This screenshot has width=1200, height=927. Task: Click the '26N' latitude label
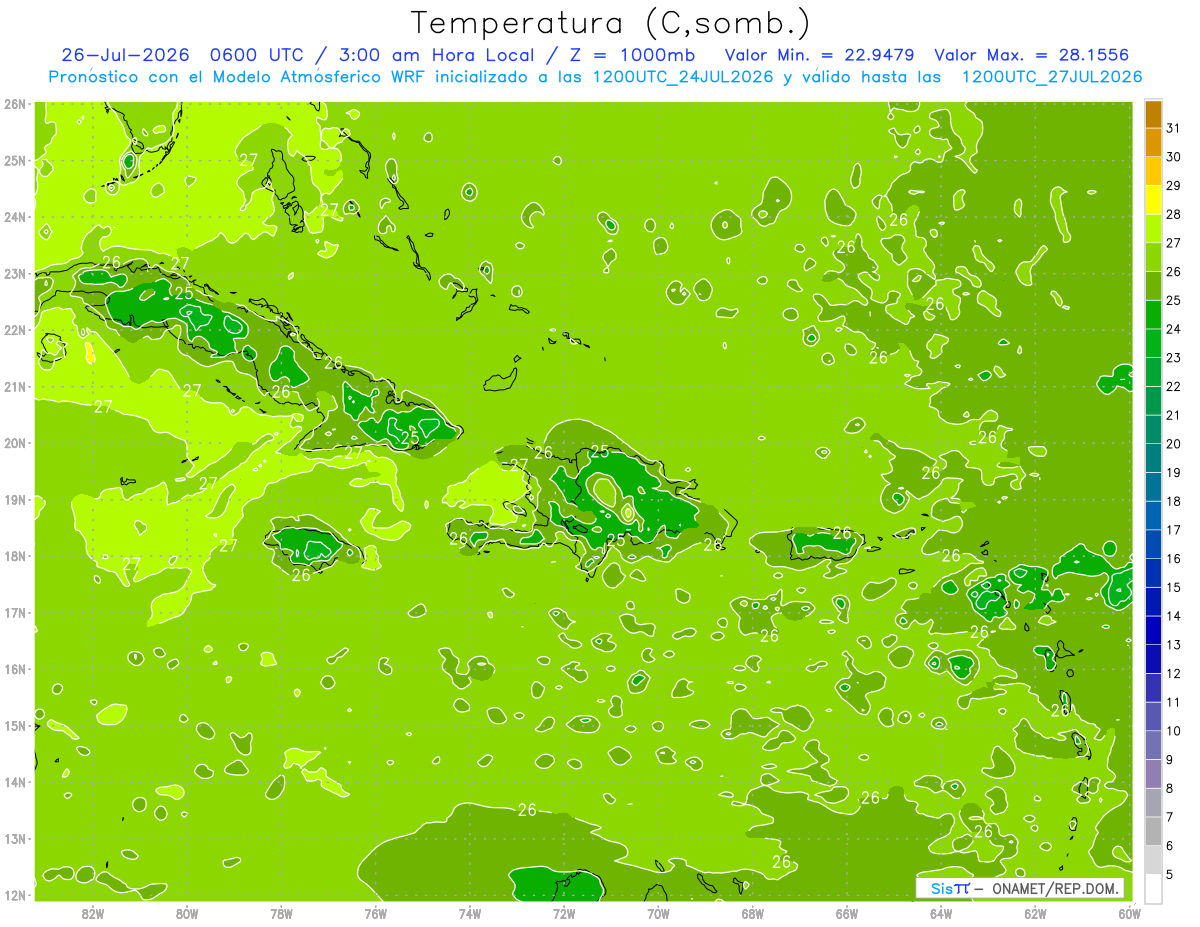[15, 104]
